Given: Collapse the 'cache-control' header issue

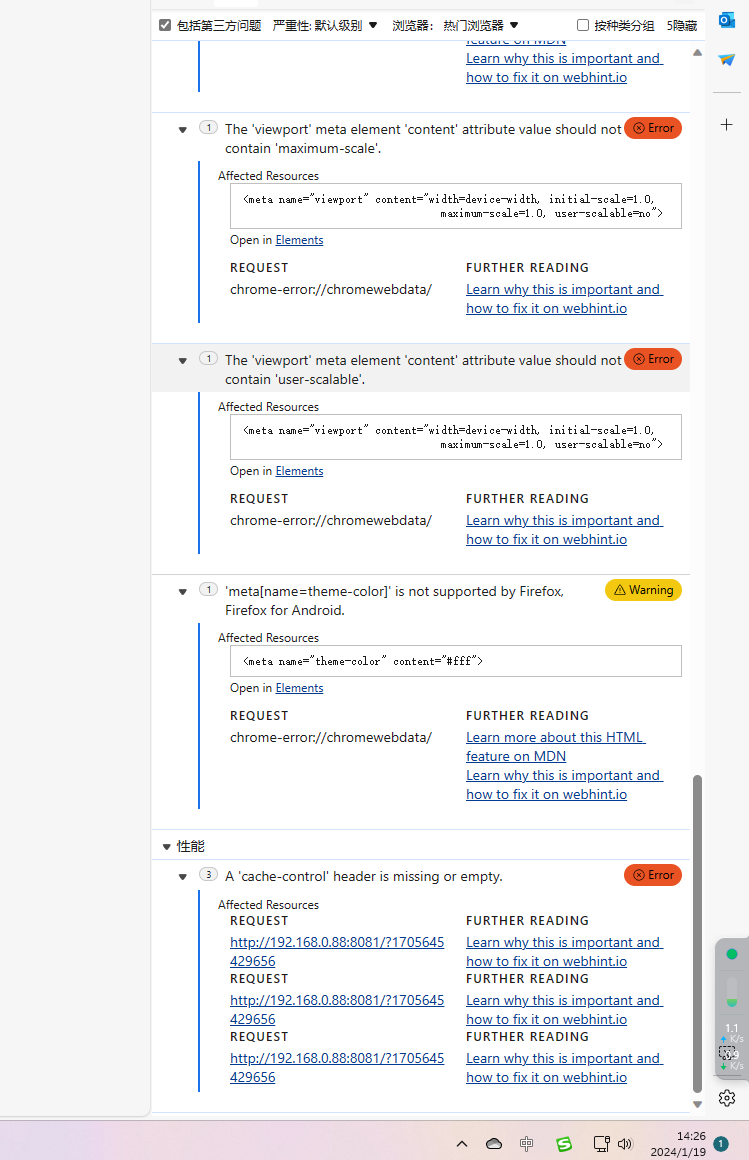Looking at the screenshot, I should pyautogui.click(x=183, y=877).
